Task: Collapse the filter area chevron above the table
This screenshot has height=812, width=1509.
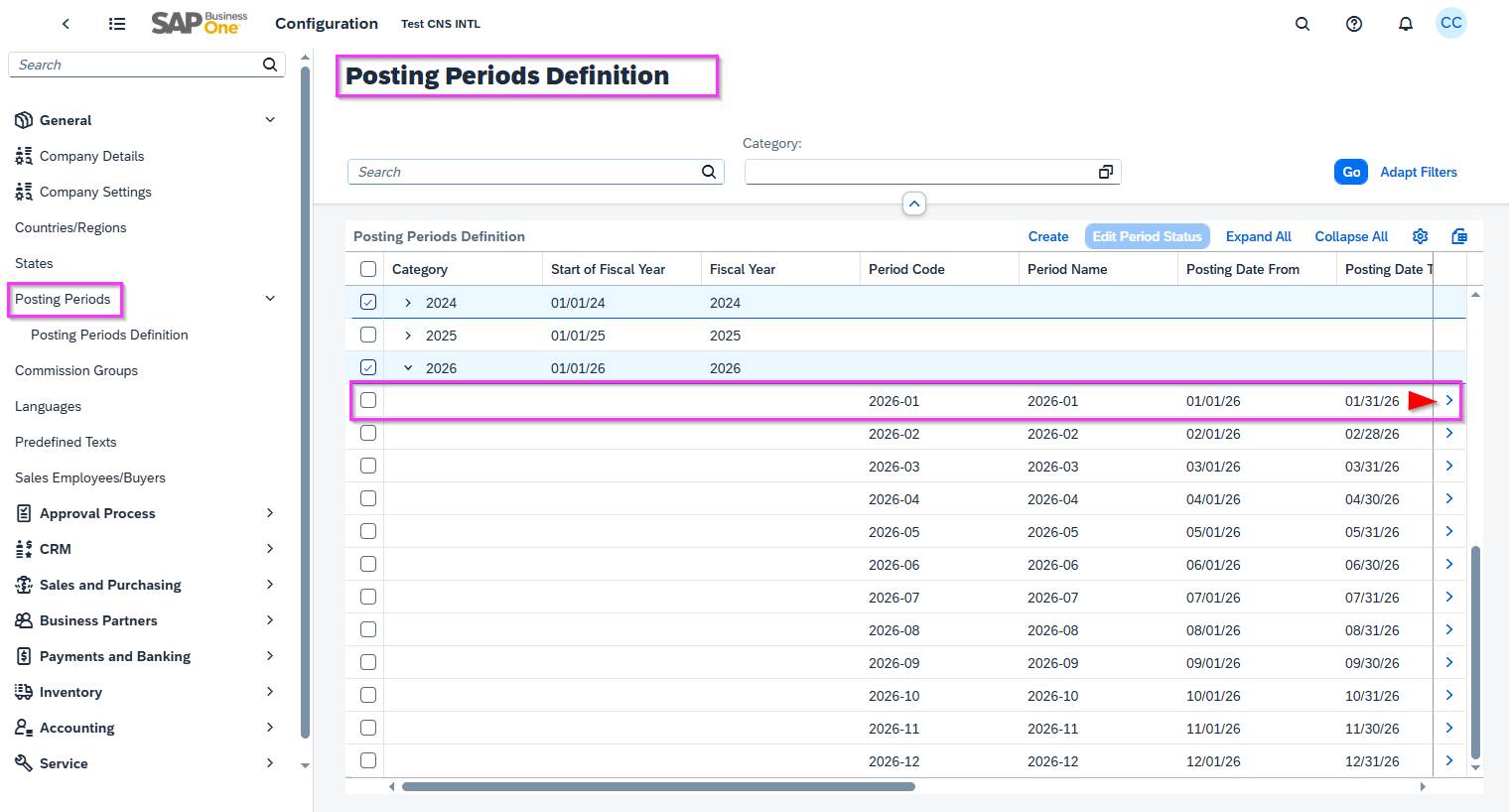Action: 913,203
